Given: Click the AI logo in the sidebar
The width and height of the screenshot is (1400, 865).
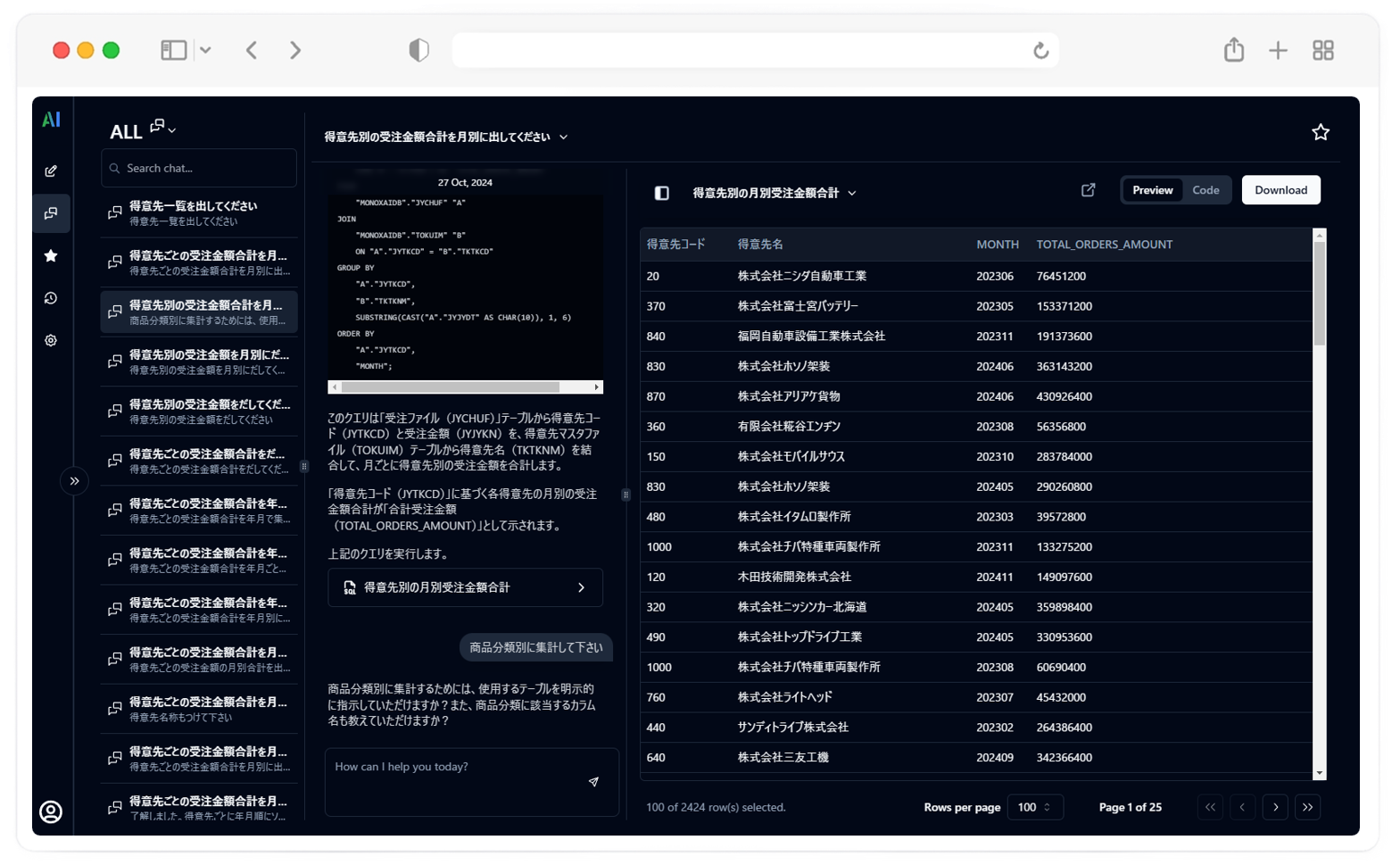Looking at the screenshot, I should point(52,120).
